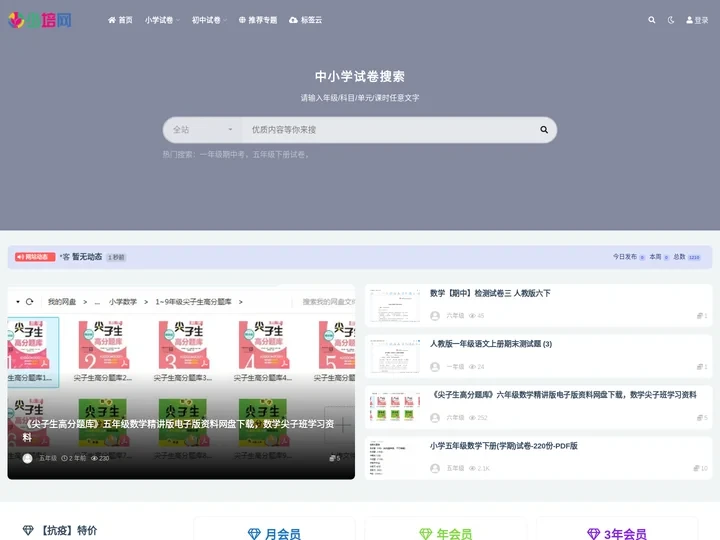Click the 总数 statistic
Image resolution: width=720 pixels, height=540 pixels.
point(686,257)
